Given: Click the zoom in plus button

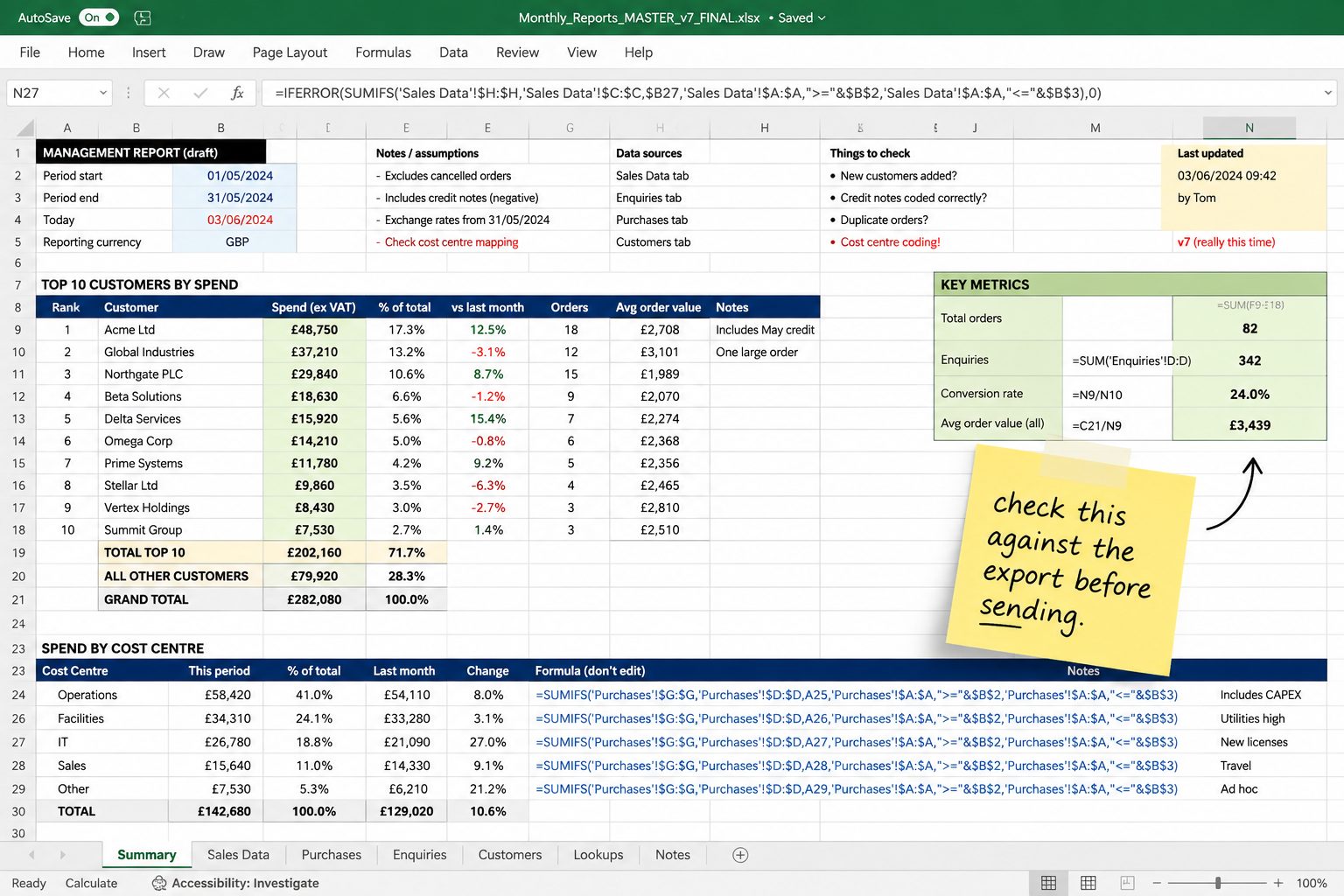Looking at the screenshot, I should tap(1278, 883).
